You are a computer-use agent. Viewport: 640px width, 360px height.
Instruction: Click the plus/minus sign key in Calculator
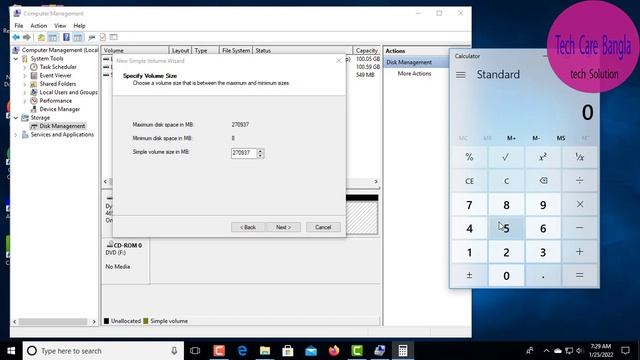point(469,276)
